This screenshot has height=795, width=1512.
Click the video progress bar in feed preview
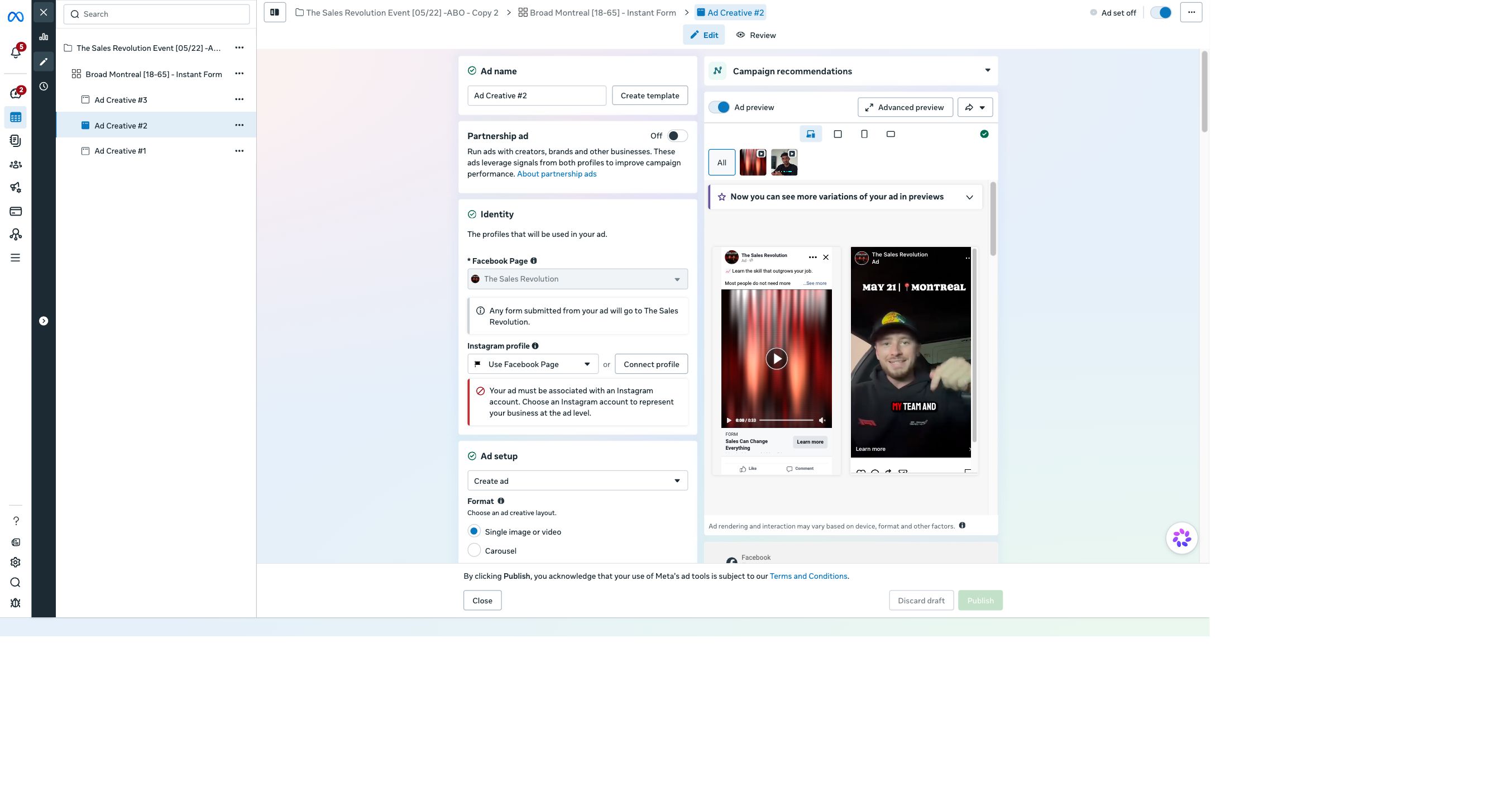[x=787, y=420]
